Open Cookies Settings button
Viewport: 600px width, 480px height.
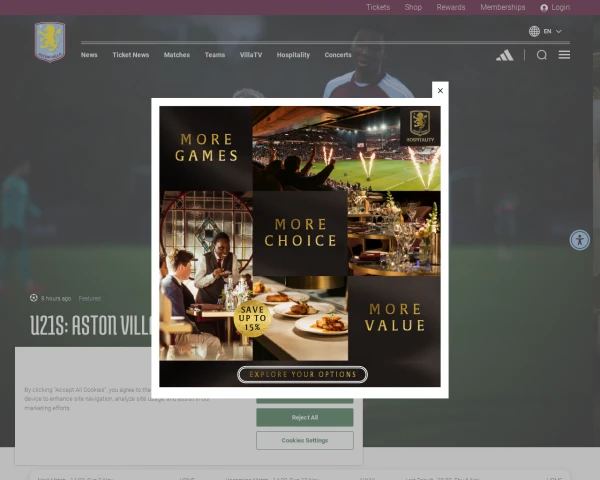pos(305,440)
